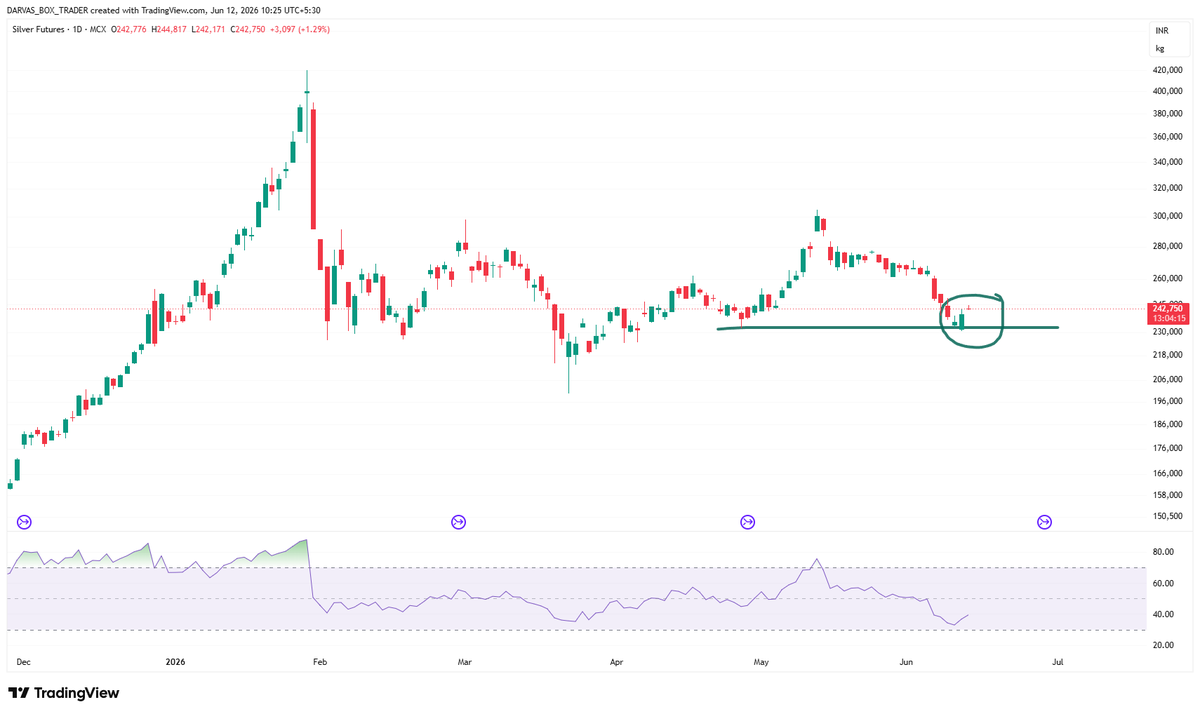Click the Apr label on time axis

coord(617,662)
